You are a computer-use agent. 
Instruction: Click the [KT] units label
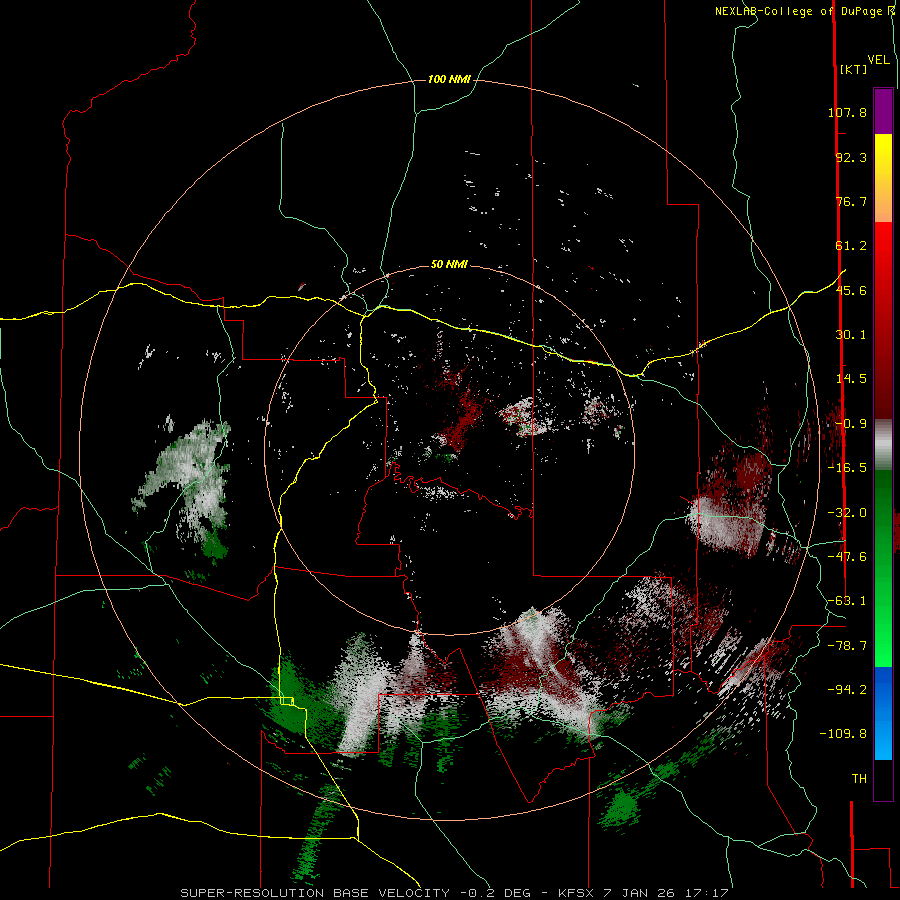click(854, 69)
